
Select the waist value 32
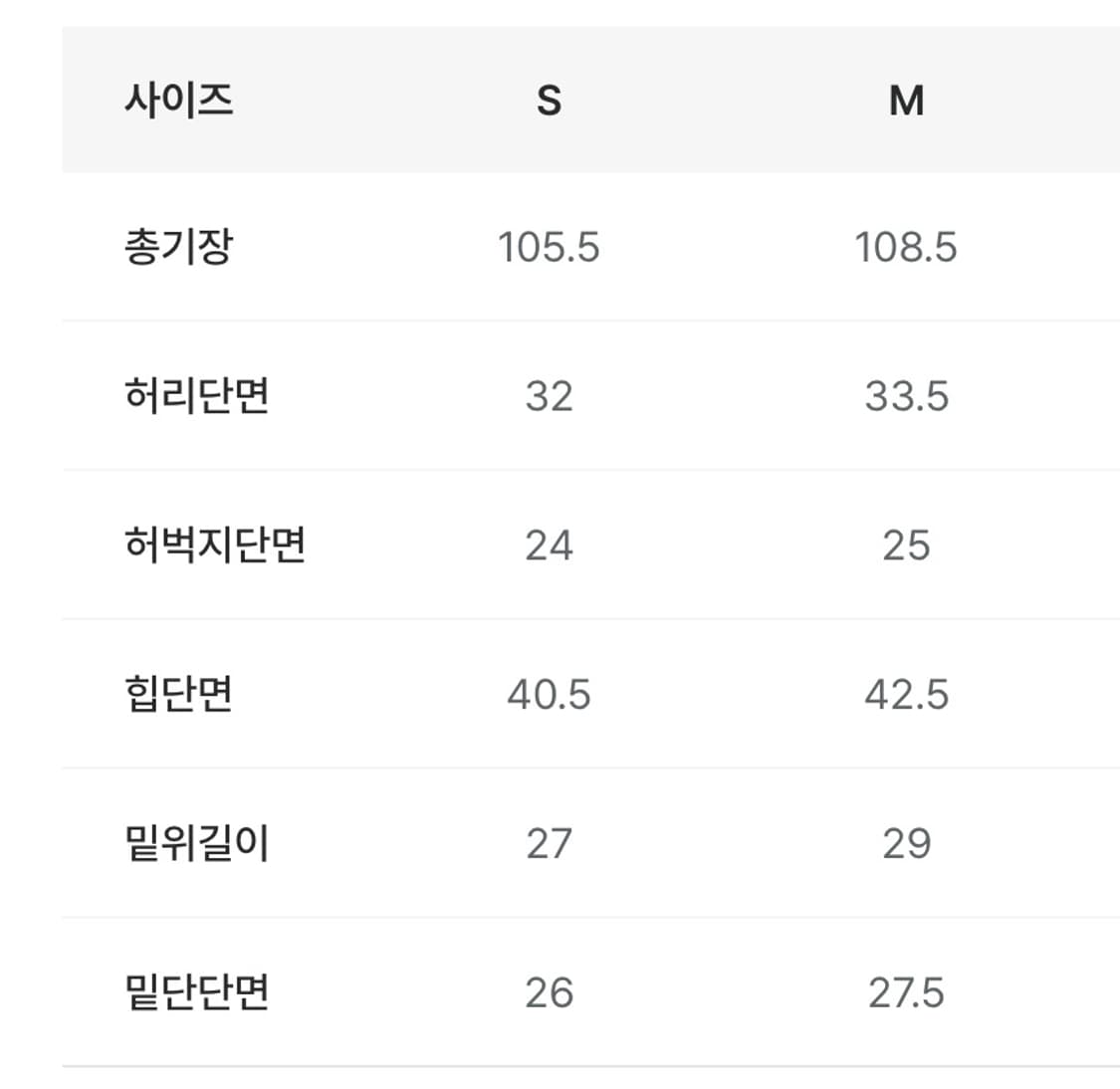pos(549,396)
